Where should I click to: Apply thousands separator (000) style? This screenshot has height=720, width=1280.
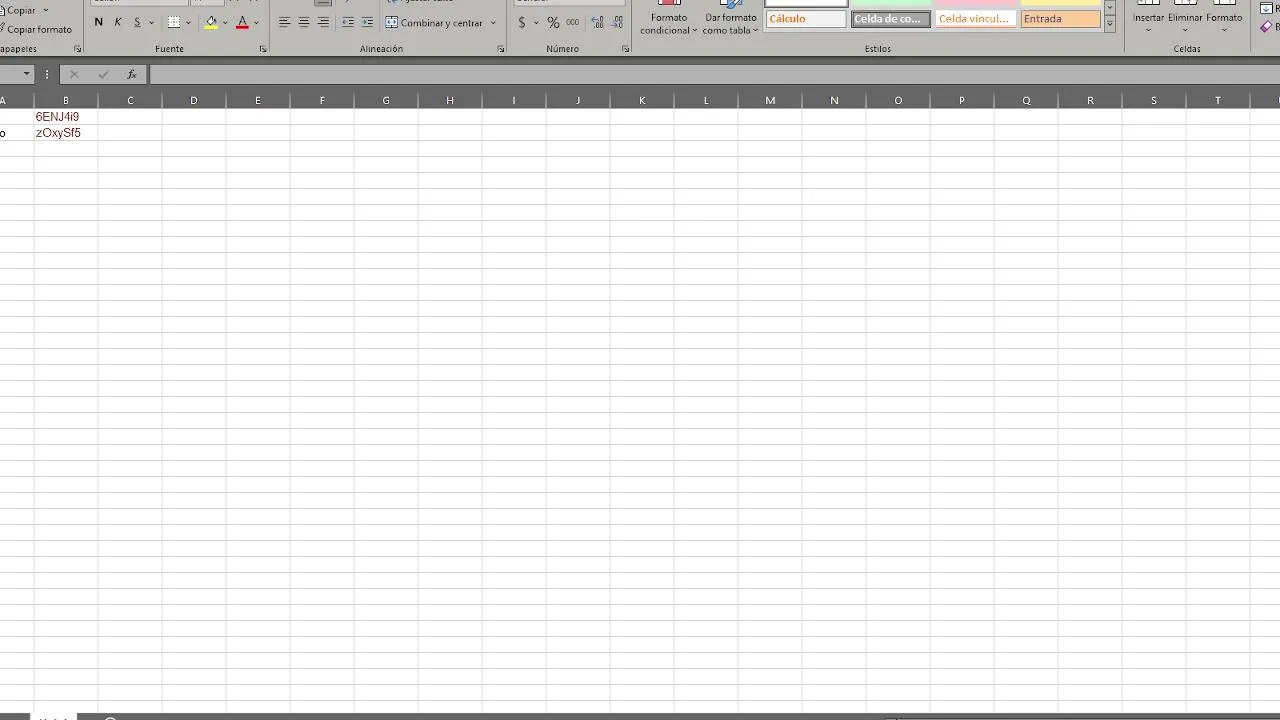(573, 22)
